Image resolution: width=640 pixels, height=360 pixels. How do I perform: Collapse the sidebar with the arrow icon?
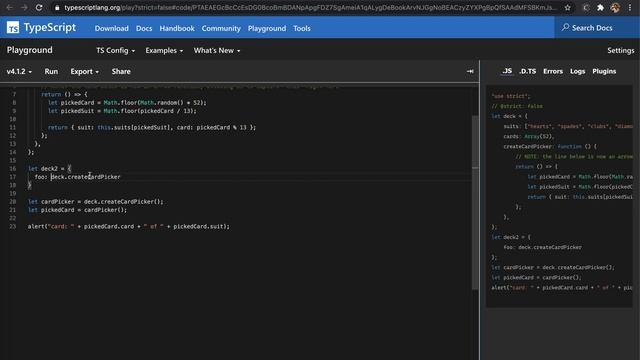470,71
